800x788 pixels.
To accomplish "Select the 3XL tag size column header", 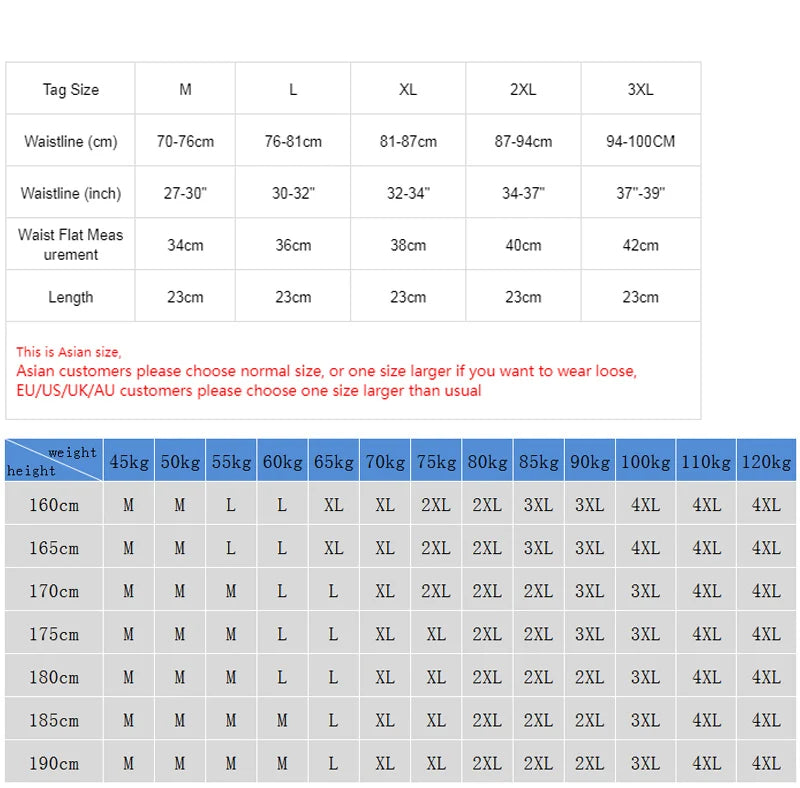I will (x=640, y=89).
